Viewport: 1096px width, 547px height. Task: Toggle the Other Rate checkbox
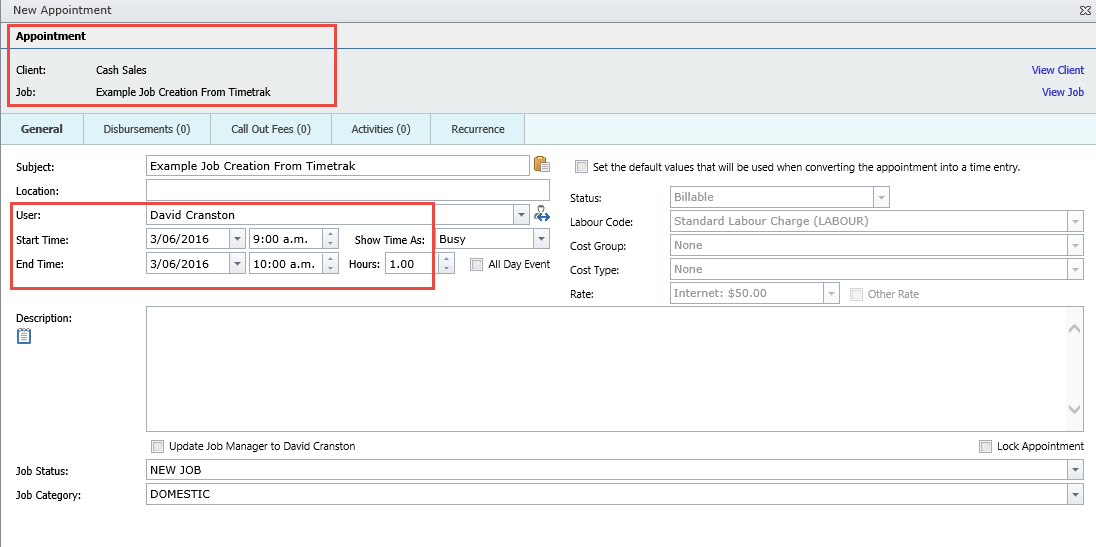(x=856, y=294)
